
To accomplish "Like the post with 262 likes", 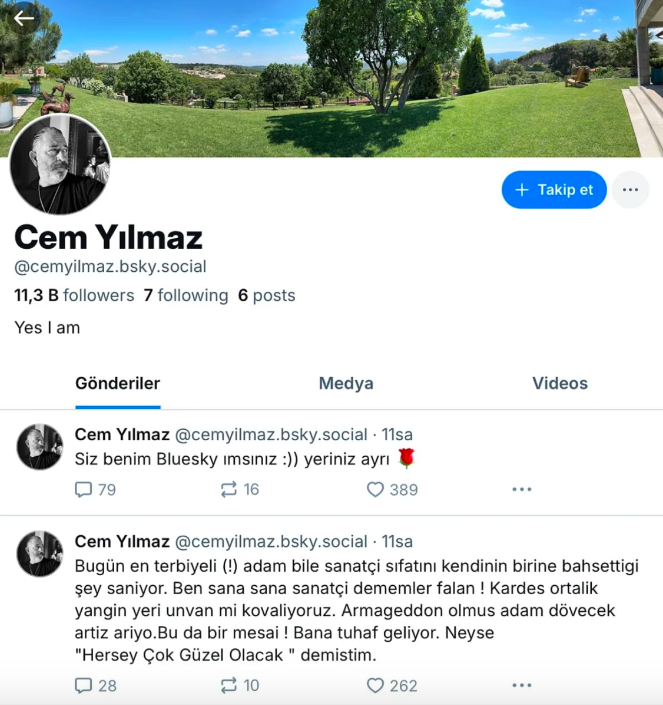I will pos(392,685).
